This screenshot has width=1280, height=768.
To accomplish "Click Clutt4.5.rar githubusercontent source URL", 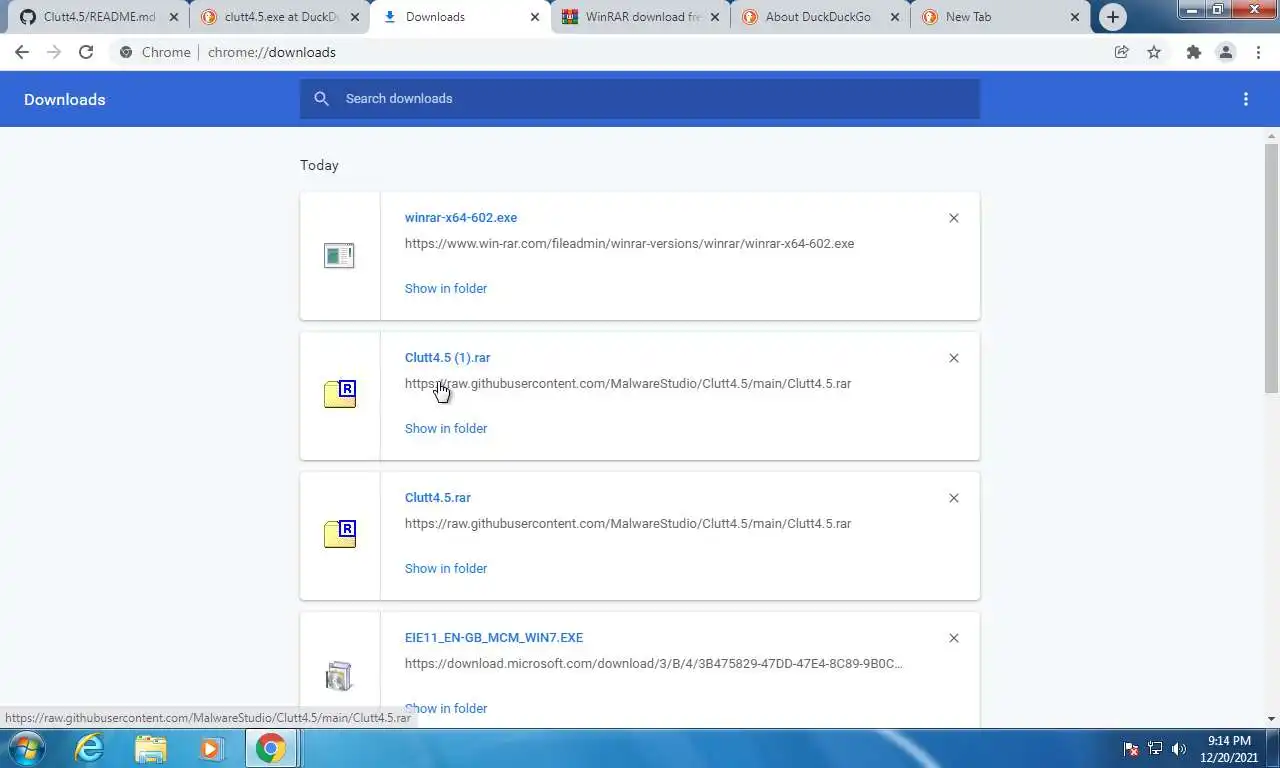I will 628,523.
